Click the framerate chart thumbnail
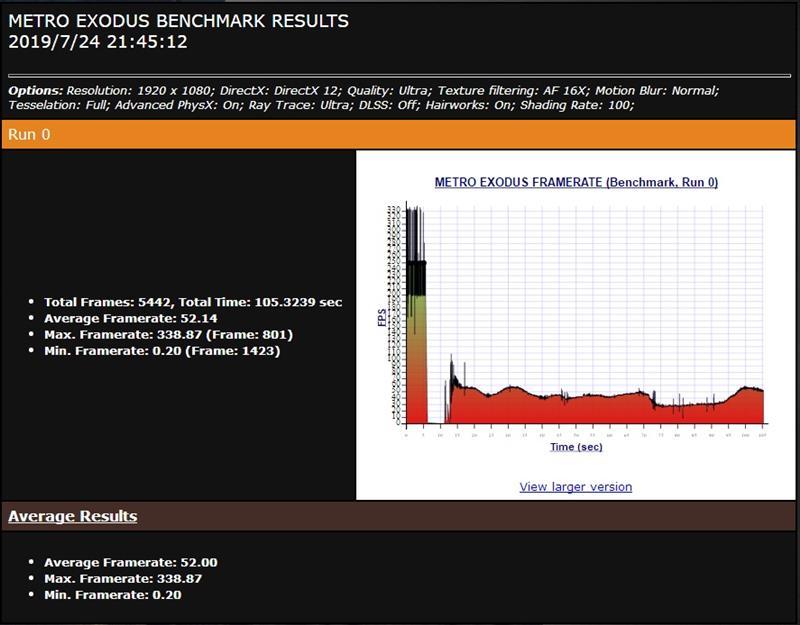 [x=576, y=316]
